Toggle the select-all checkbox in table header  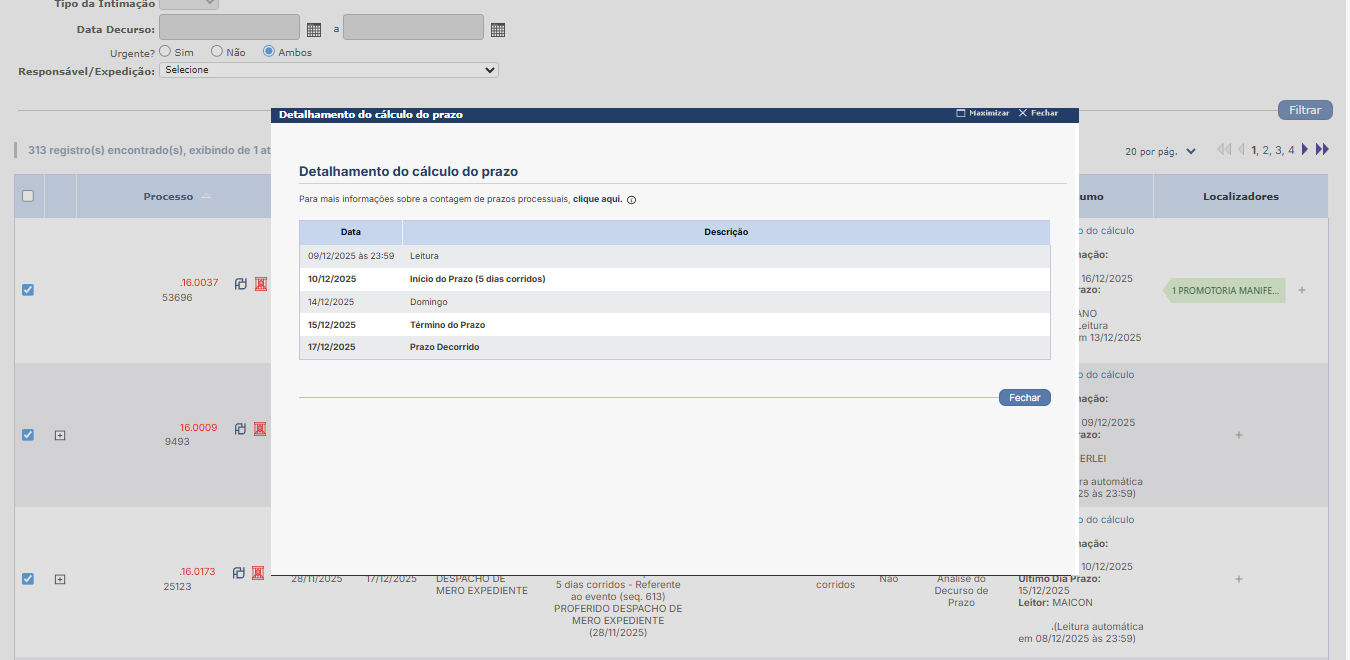(27, 196)
